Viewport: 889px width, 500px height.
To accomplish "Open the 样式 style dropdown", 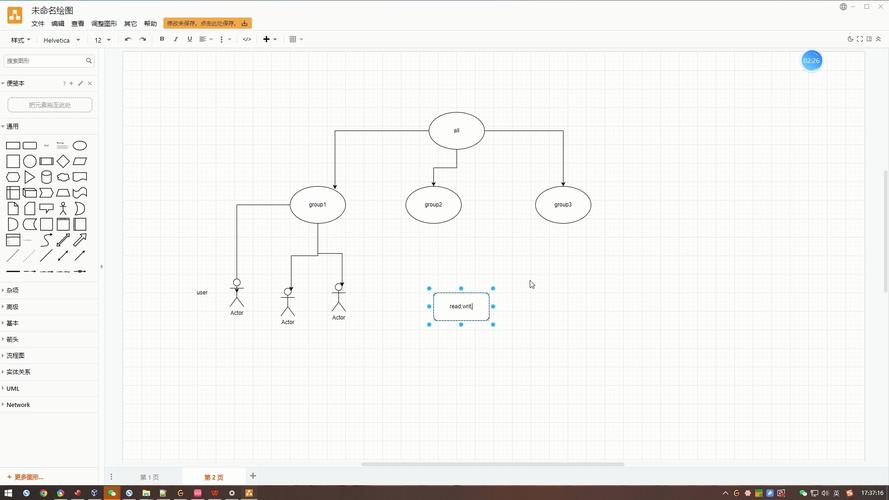I will pyautogui.click(x=20, y=40).
